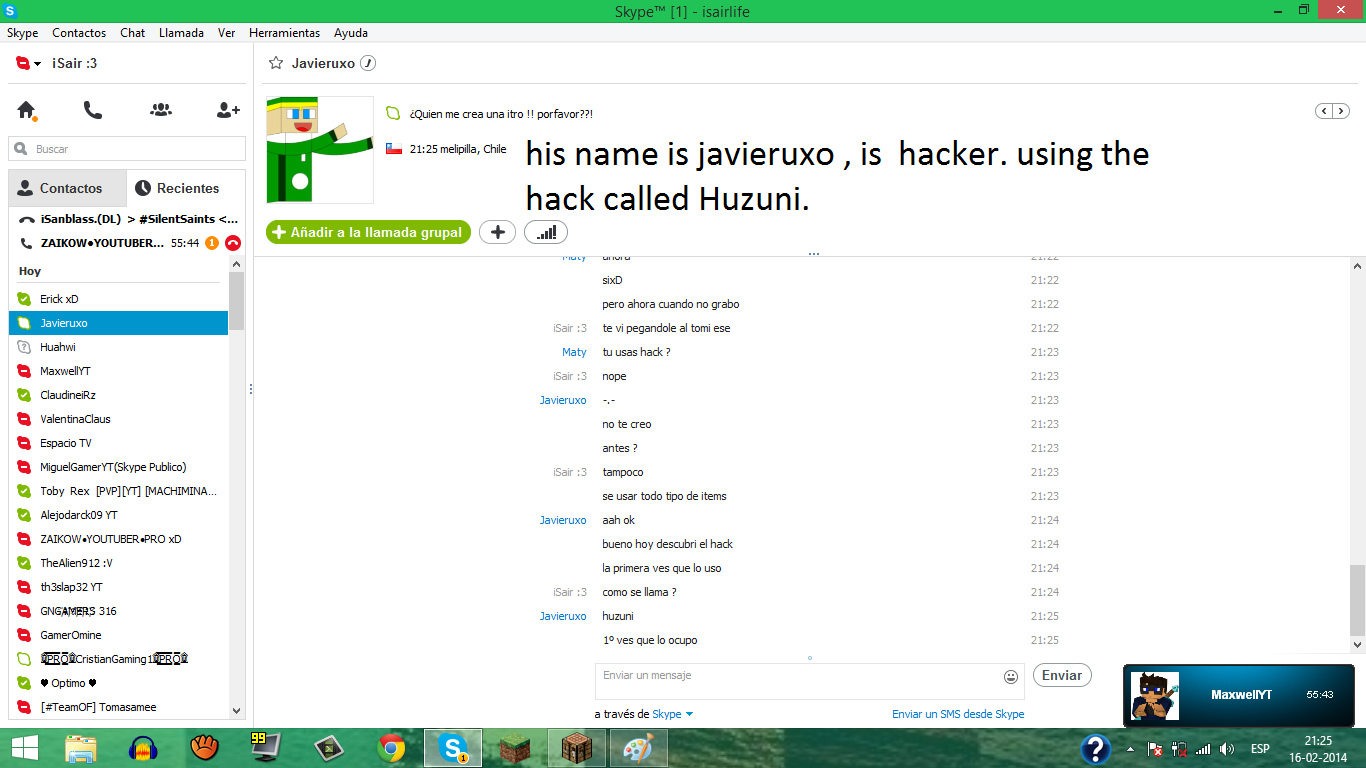This screenshot has height=768, width=1366.
Task: Click Javieruxo's Minecraft avatar picture
Action: point(320,150)
